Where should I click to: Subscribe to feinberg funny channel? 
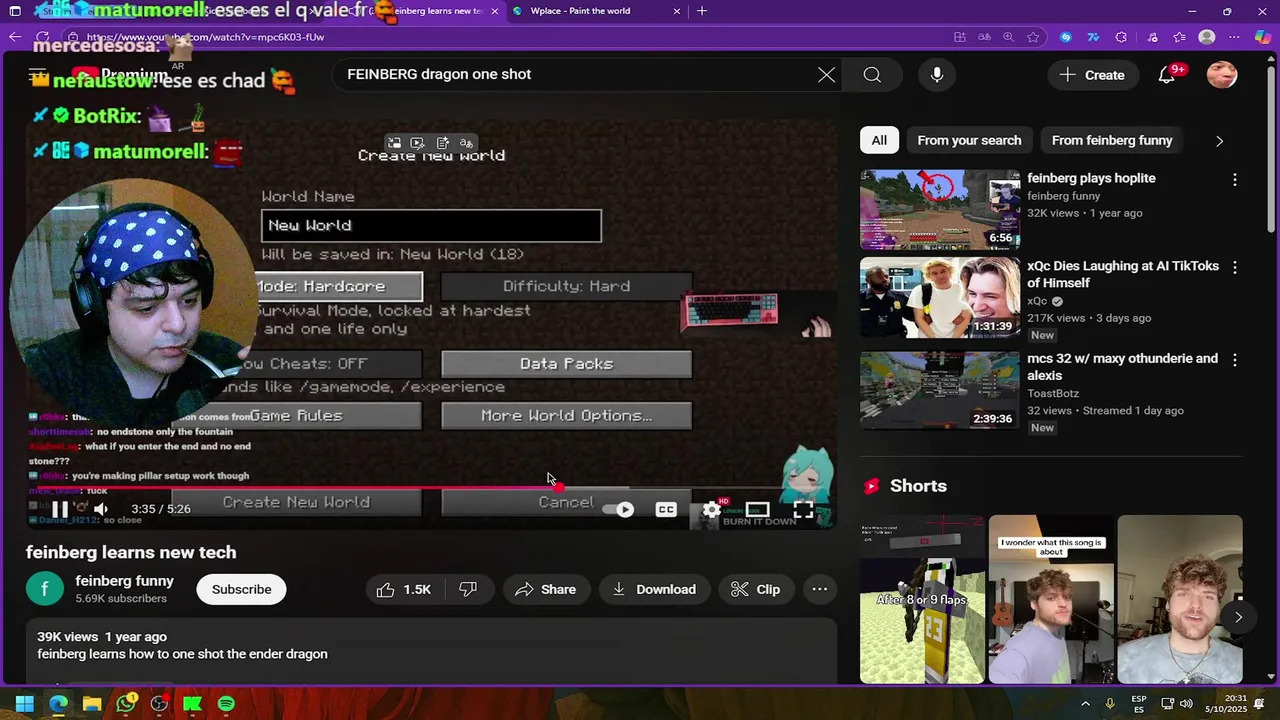pos(241,589)
